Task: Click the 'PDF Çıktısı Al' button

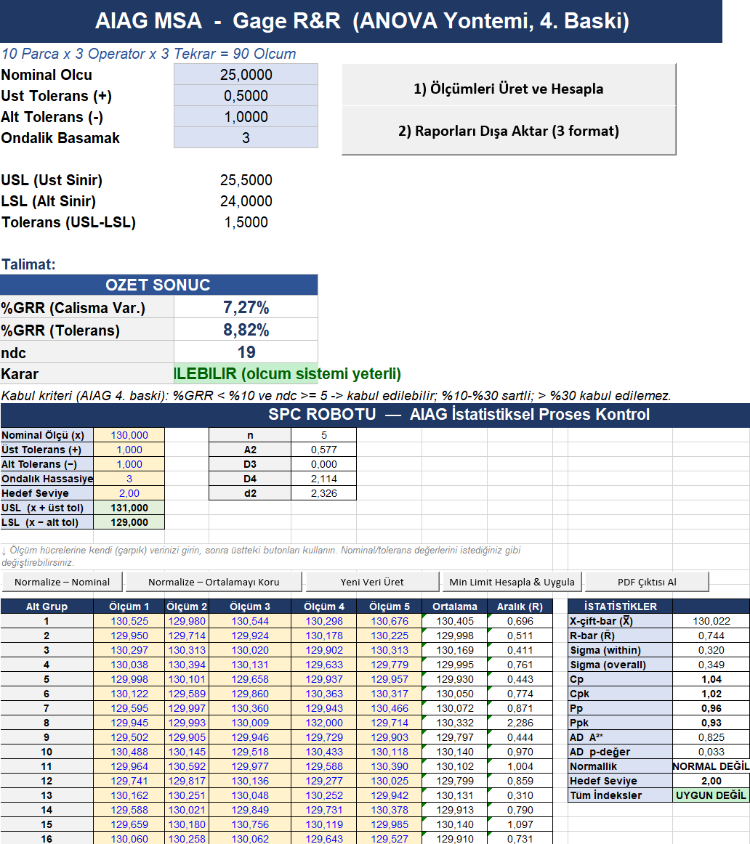Action: [647, 582]
